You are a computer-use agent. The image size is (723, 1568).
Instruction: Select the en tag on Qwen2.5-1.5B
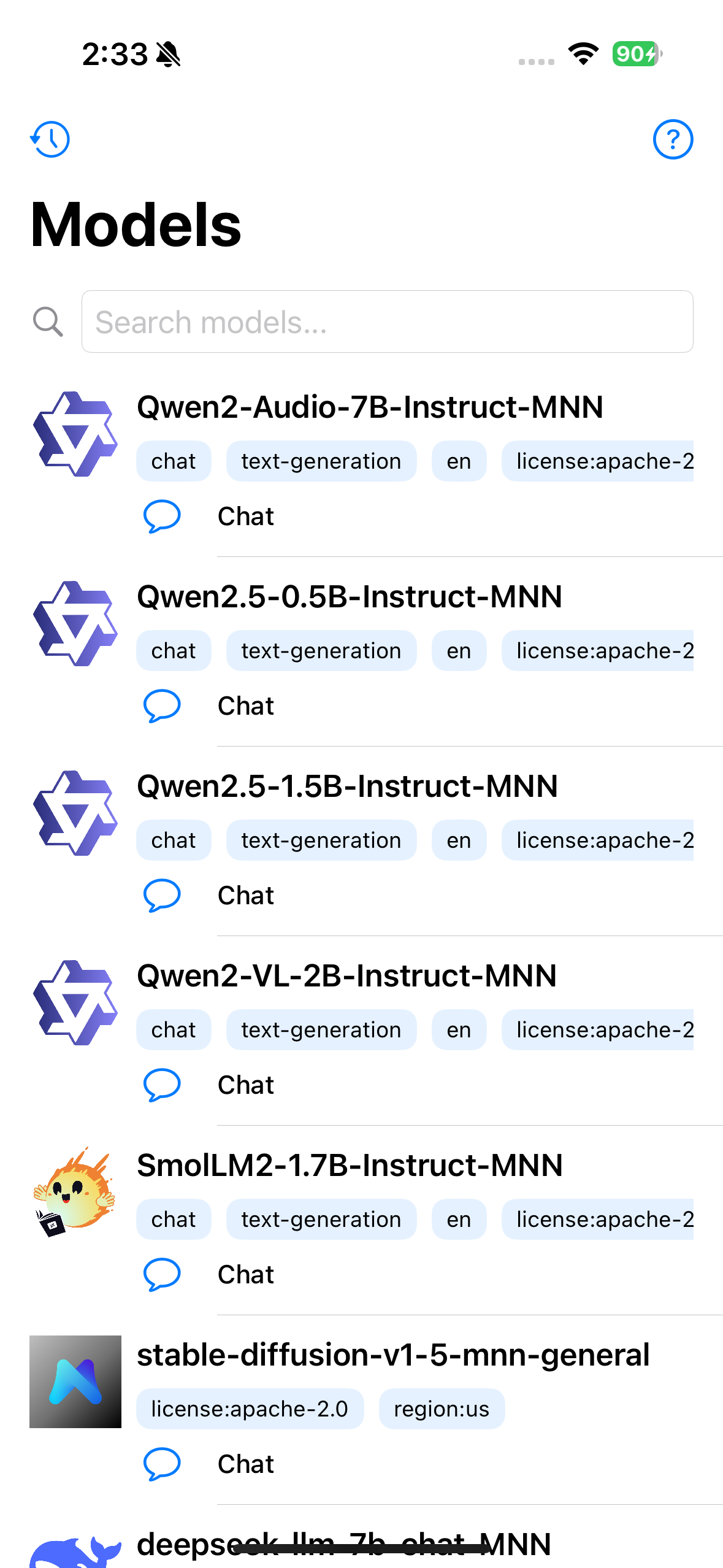pyautogui.click(x=459, y=840)
